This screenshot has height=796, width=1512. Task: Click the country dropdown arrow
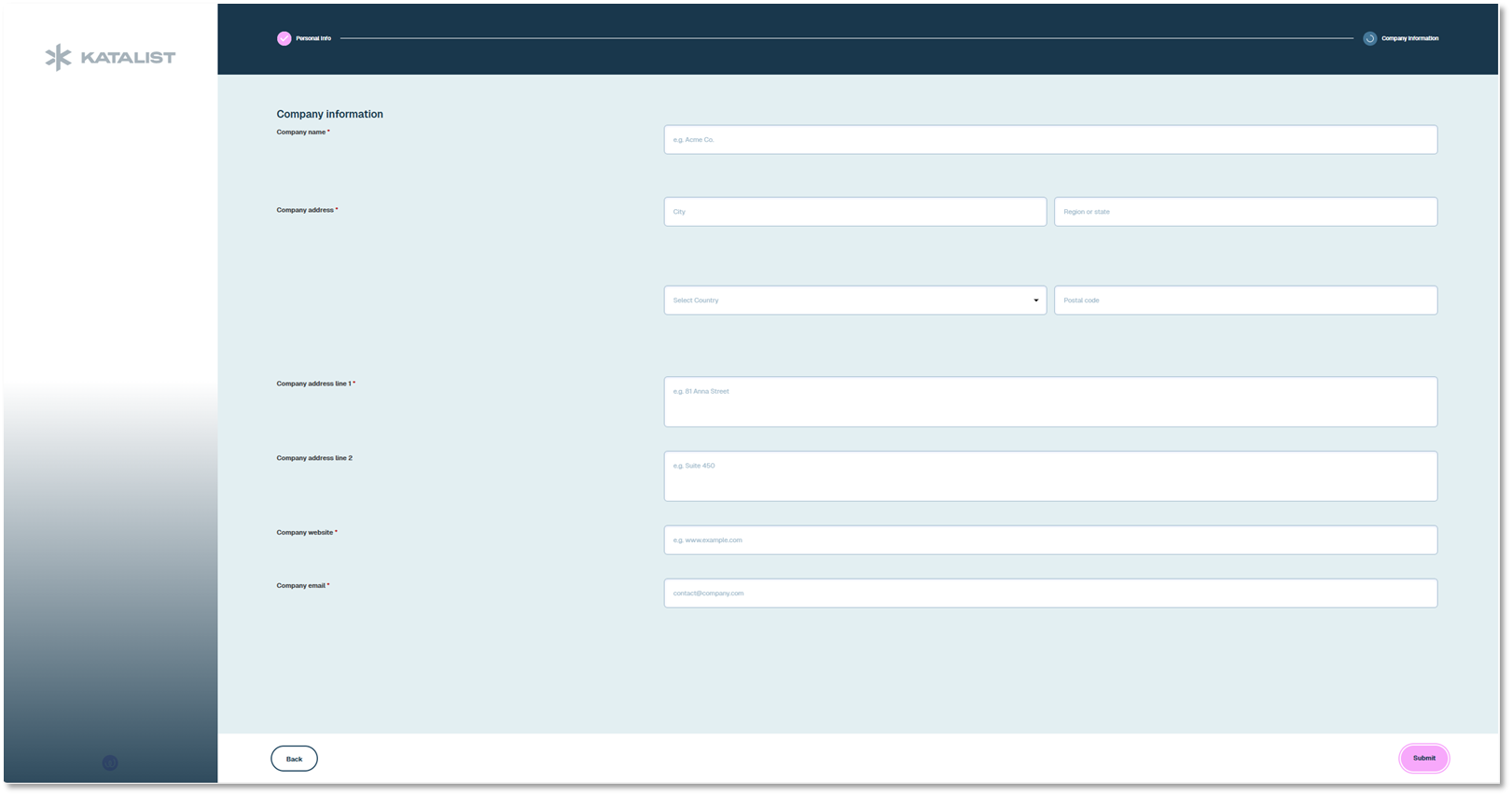coord(1035,300)
